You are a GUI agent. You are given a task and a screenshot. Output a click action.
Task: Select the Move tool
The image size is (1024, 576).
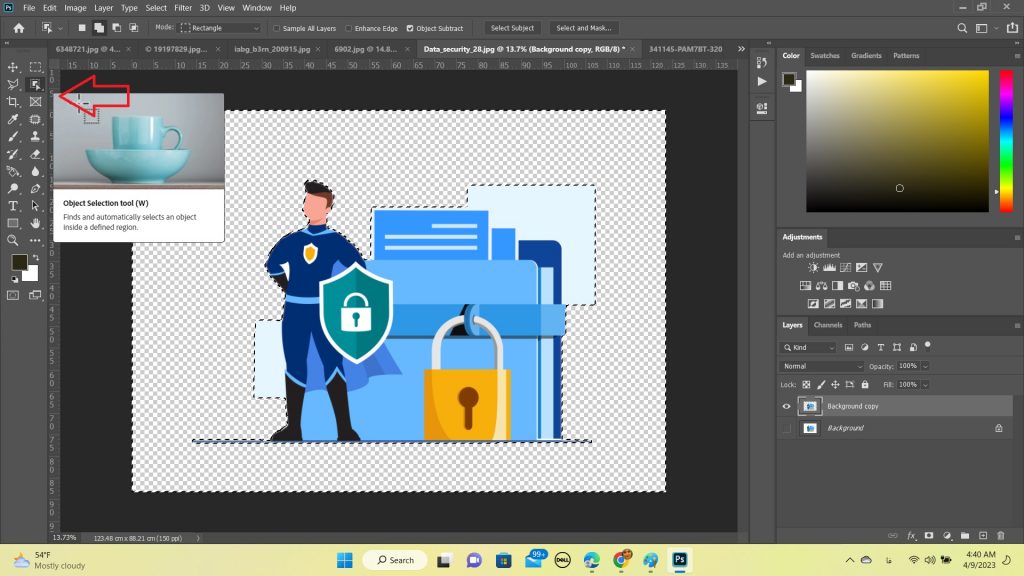click(x=13, y=67)
